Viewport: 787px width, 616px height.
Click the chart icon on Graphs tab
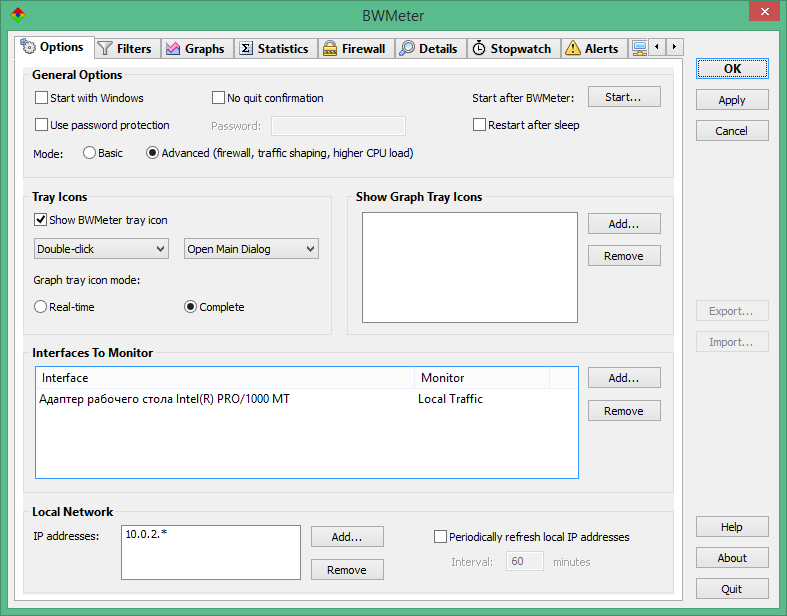pos(173,48)
